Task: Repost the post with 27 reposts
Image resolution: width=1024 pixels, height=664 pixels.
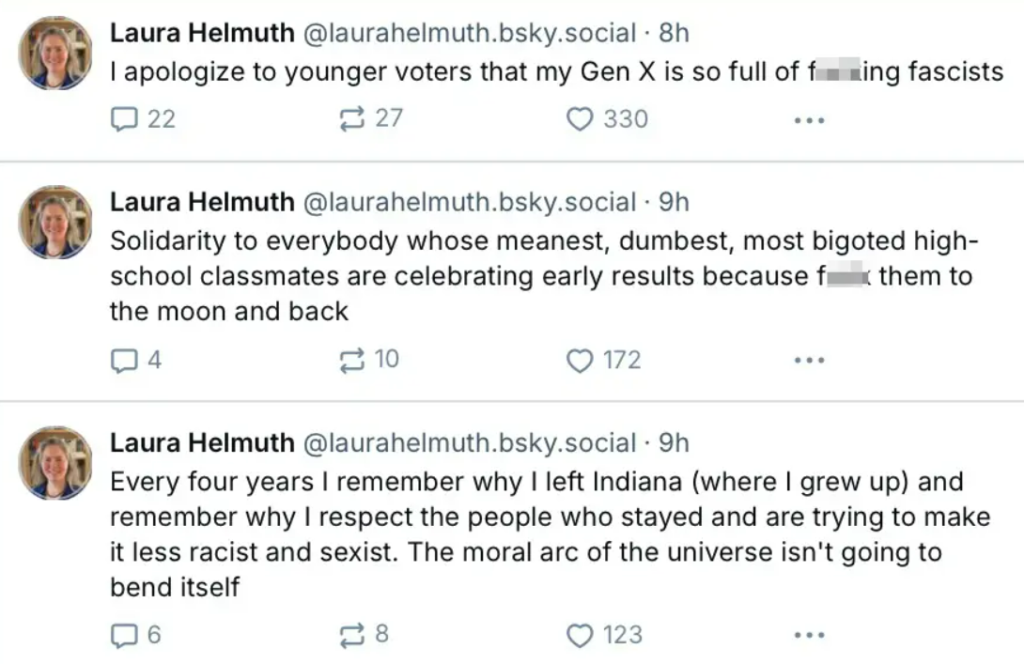Action: point(353,119)
